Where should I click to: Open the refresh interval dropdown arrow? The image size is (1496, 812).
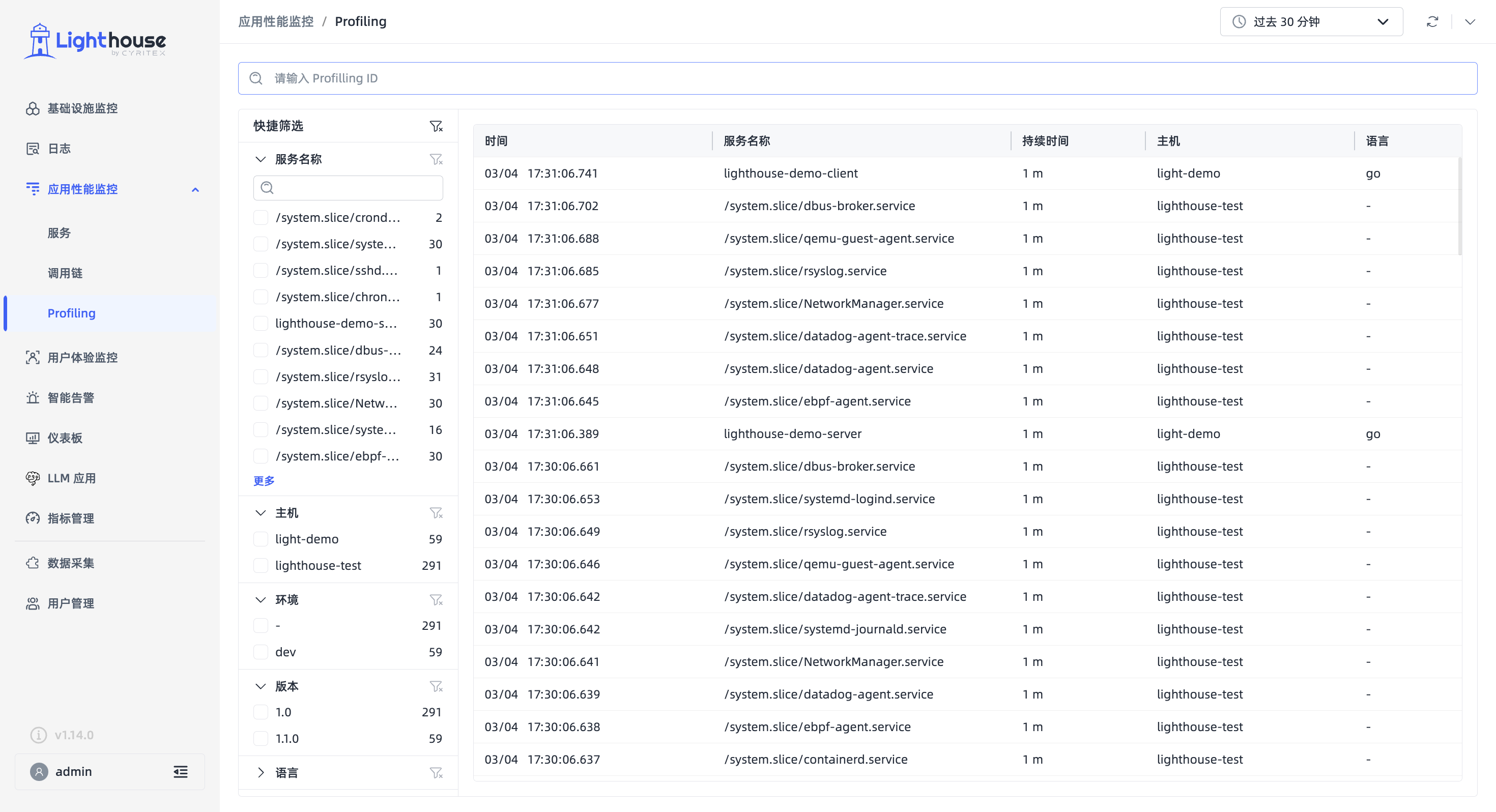pyautogui.click(x=1470, y=21)
